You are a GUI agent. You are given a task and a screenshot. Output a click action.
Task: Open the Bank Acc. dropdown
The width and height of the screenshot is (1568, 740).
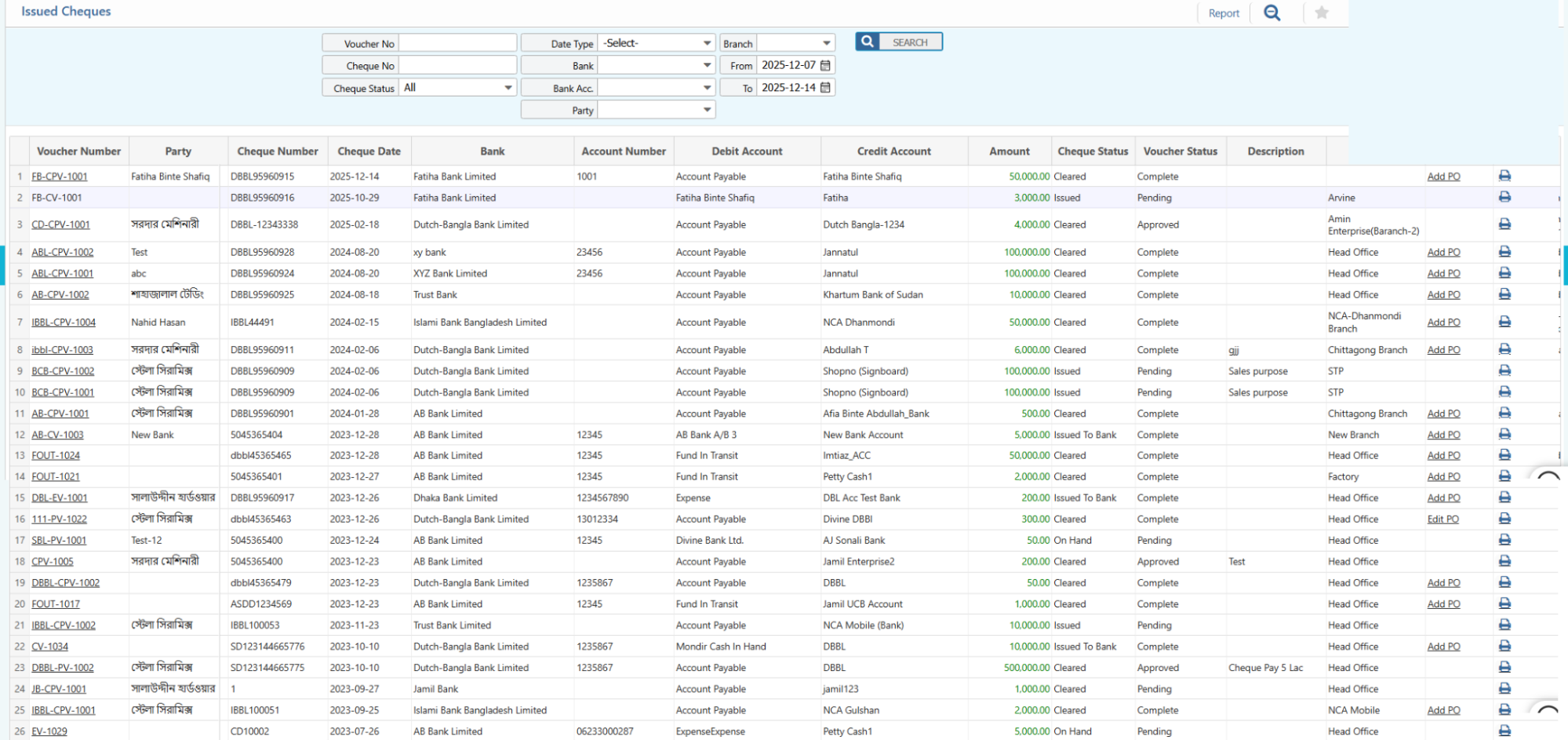pos(707,88)
